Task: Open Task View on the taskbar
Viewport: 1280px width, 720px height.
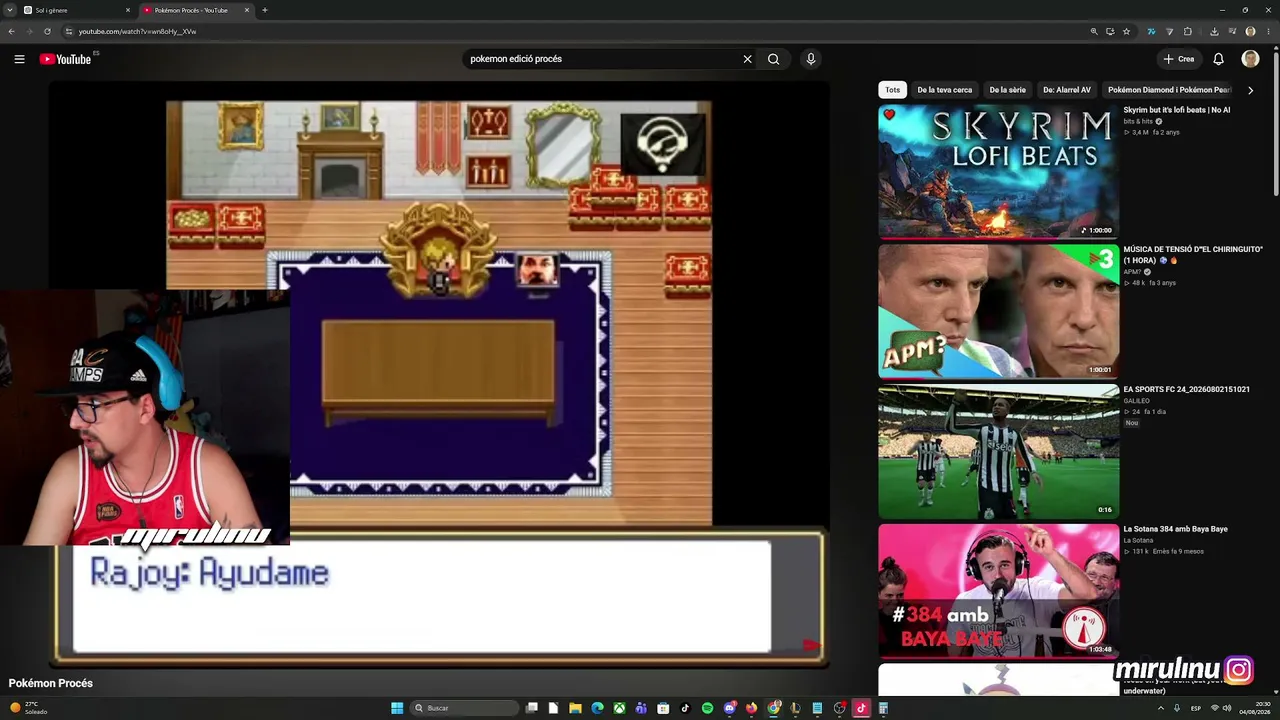Action: click(532, 708)
